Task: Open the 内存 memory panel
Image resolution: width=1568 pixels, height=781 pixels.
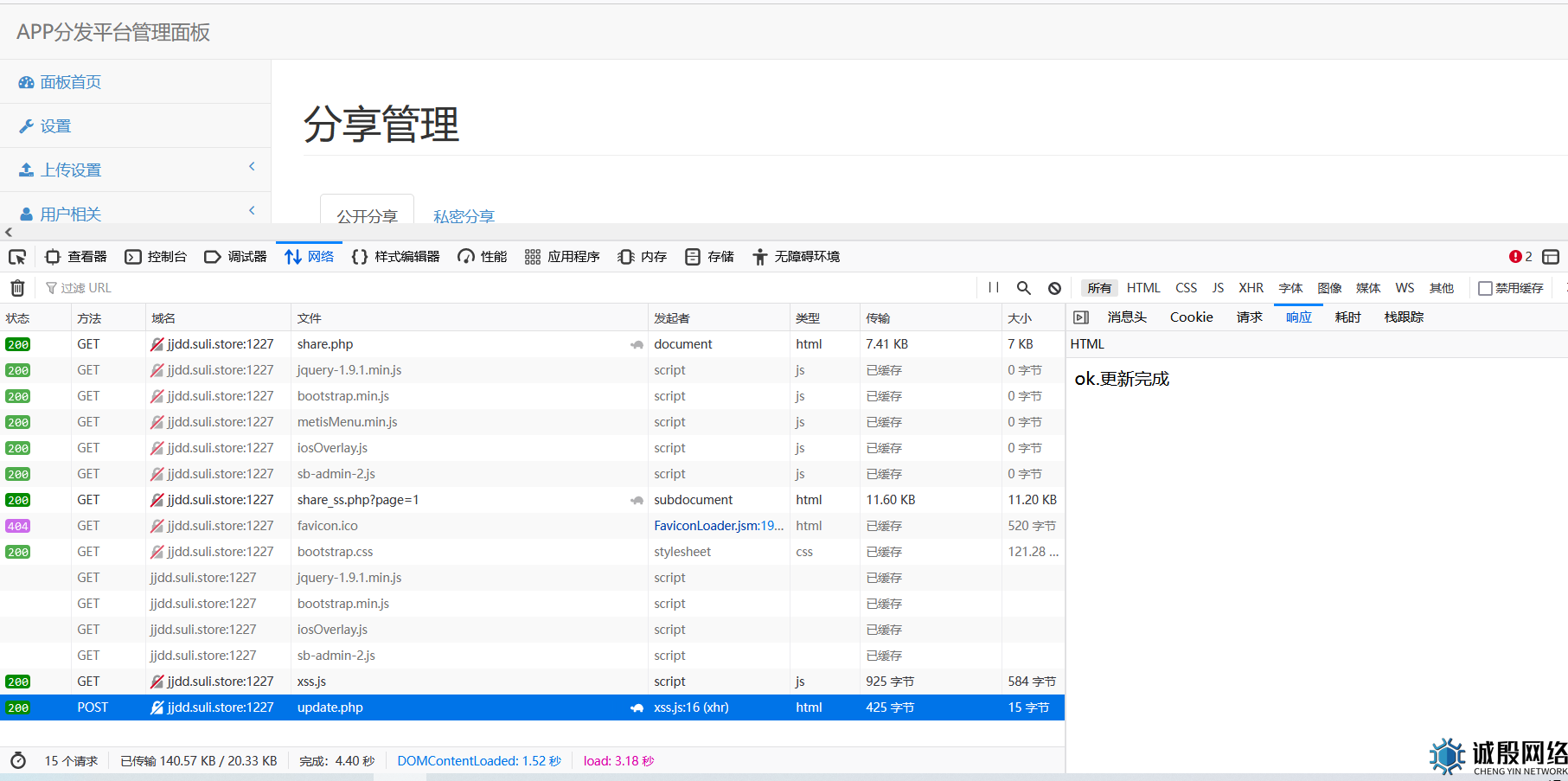Action: (x=643, y=257)
